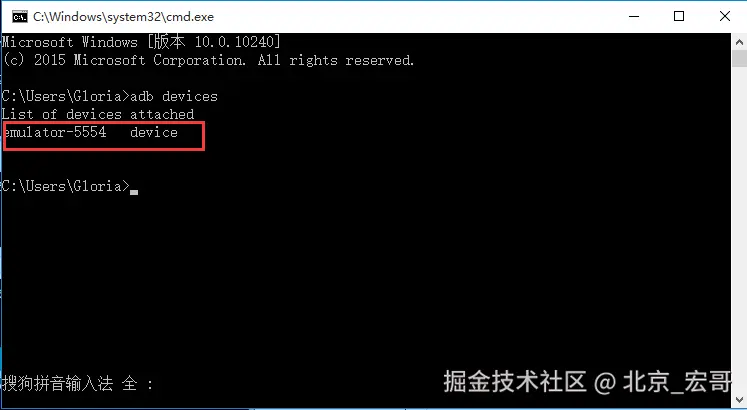Click the 'List of devices attached' line
Image resolution: width=747 pixels, height=410 pixels.
[x=98, y=114]
